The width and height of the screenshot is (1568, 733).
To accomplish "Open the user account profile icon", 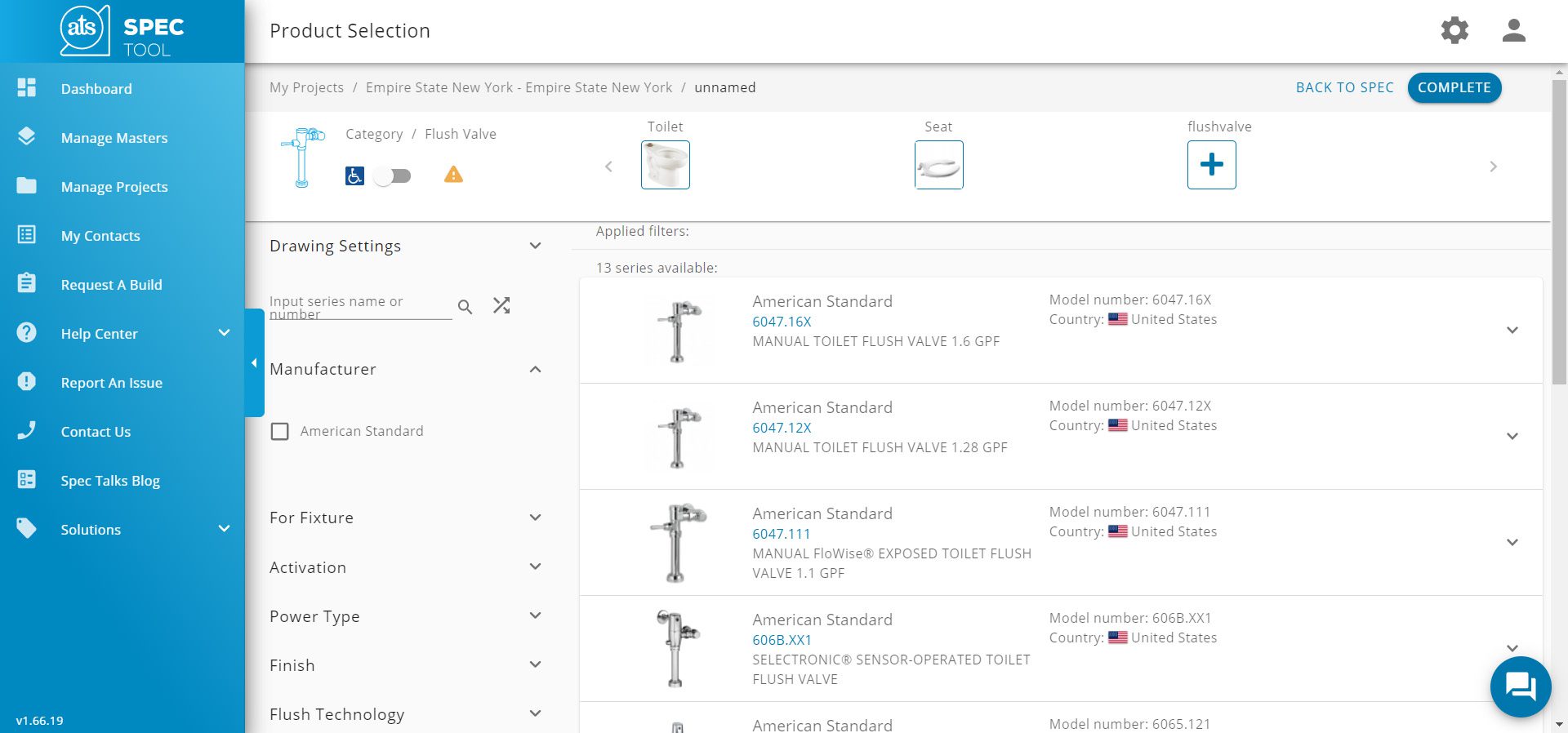I will click(x=1514, y=31).
